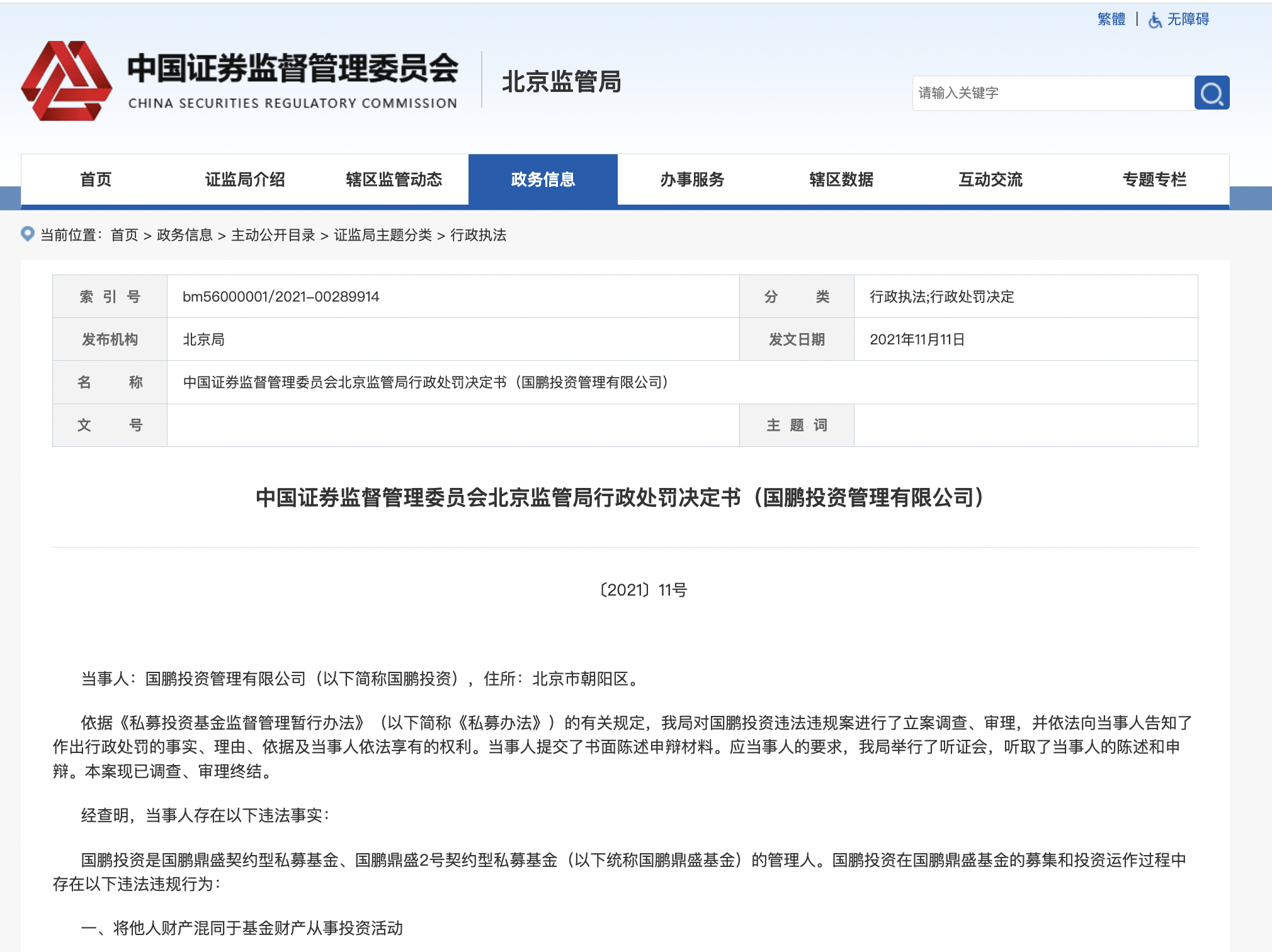Click the wheelchair accessibility icon
The width and height of the screenshot is (1272, 952).
pyautogui.click(x=1155, y=20)
